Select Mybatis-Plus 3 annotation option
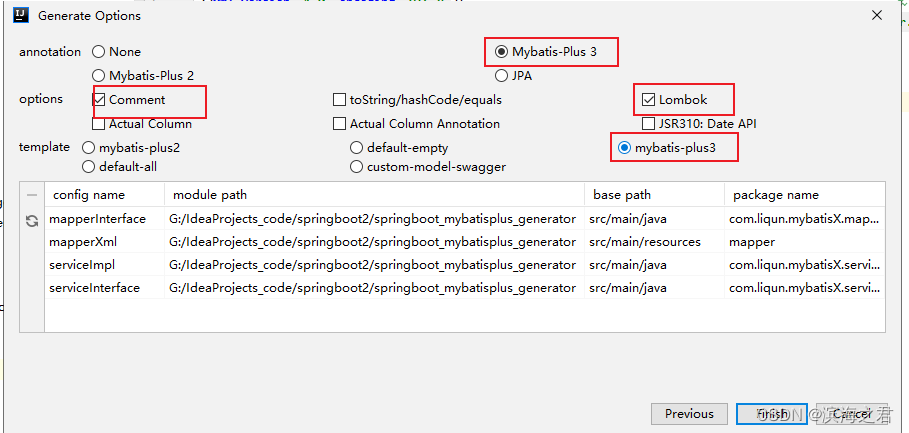 click(x=501, y=52)
